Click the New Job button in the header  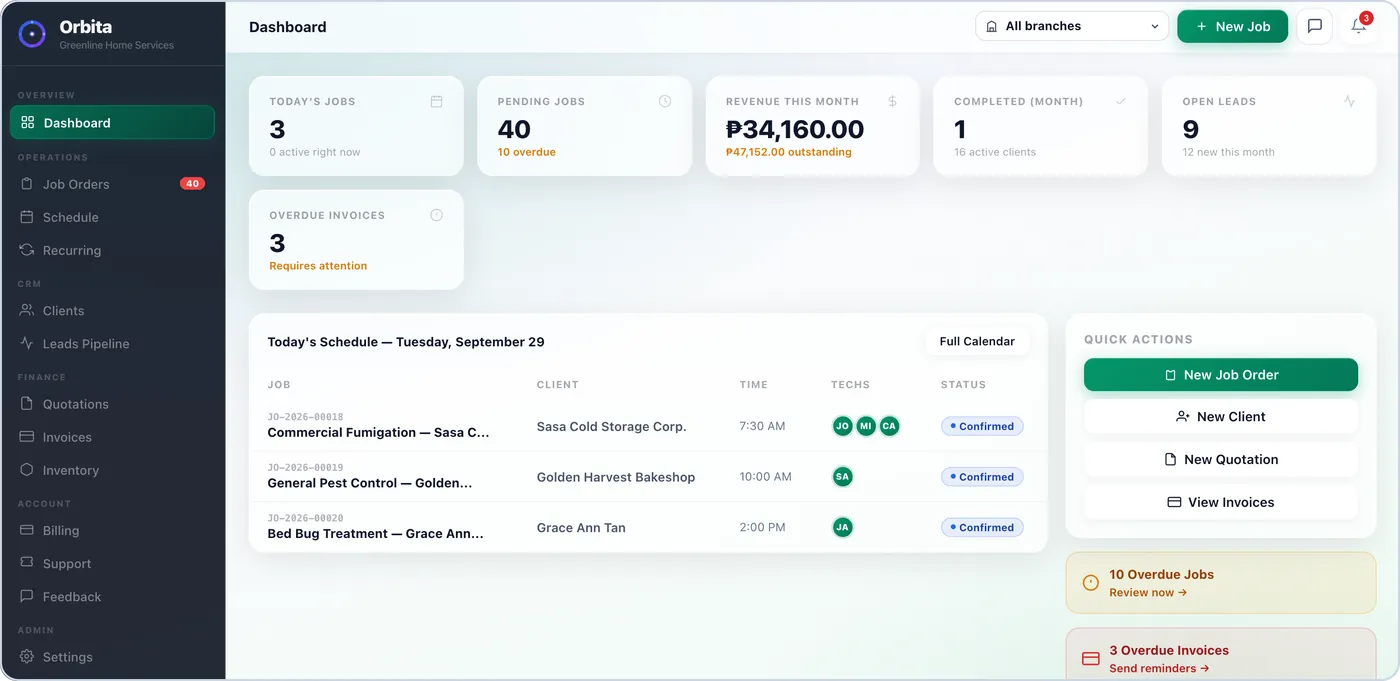click(x=1232, y=26)
